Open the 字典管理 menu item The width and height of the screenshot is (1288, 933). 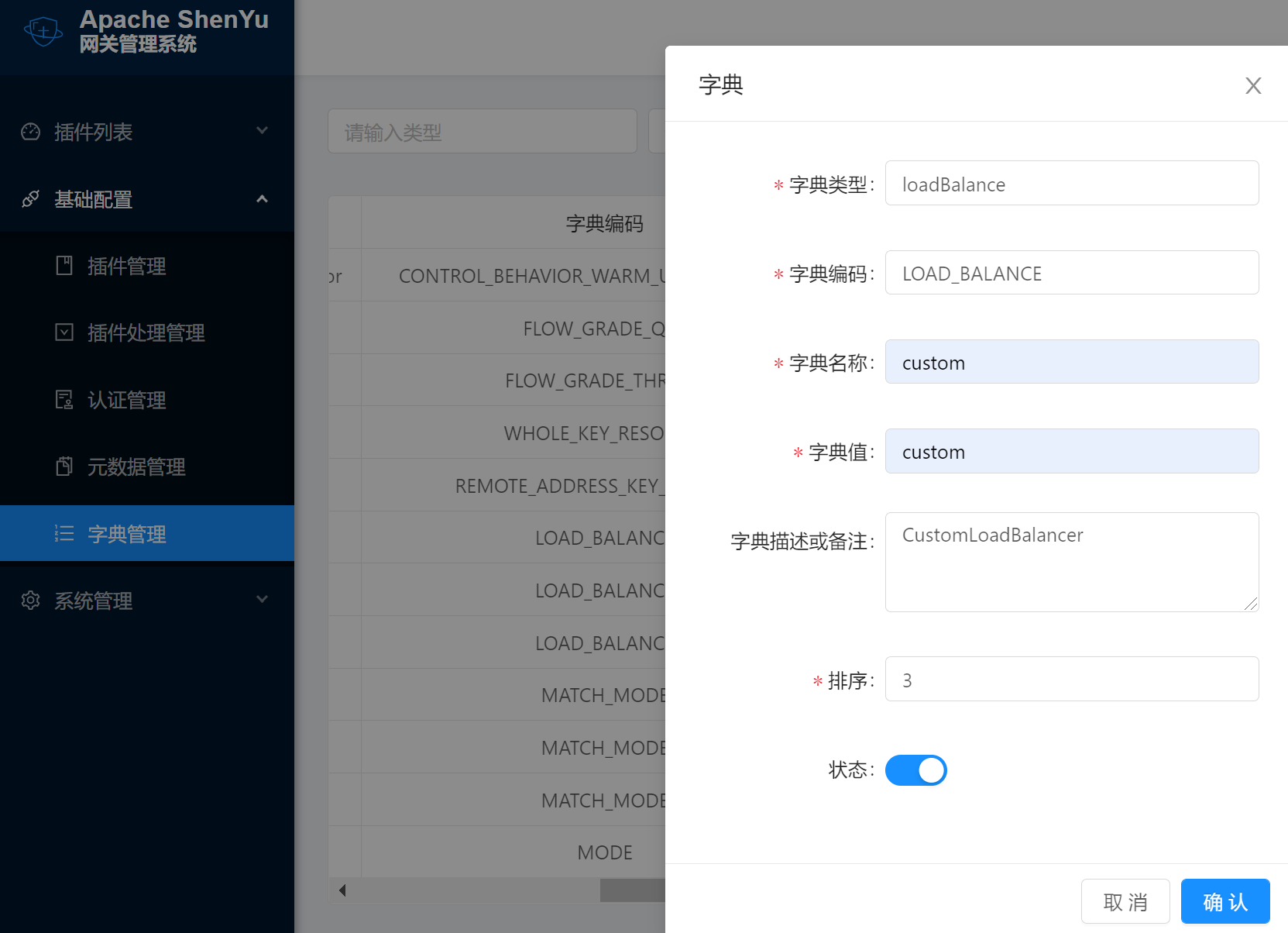[127, 534]
